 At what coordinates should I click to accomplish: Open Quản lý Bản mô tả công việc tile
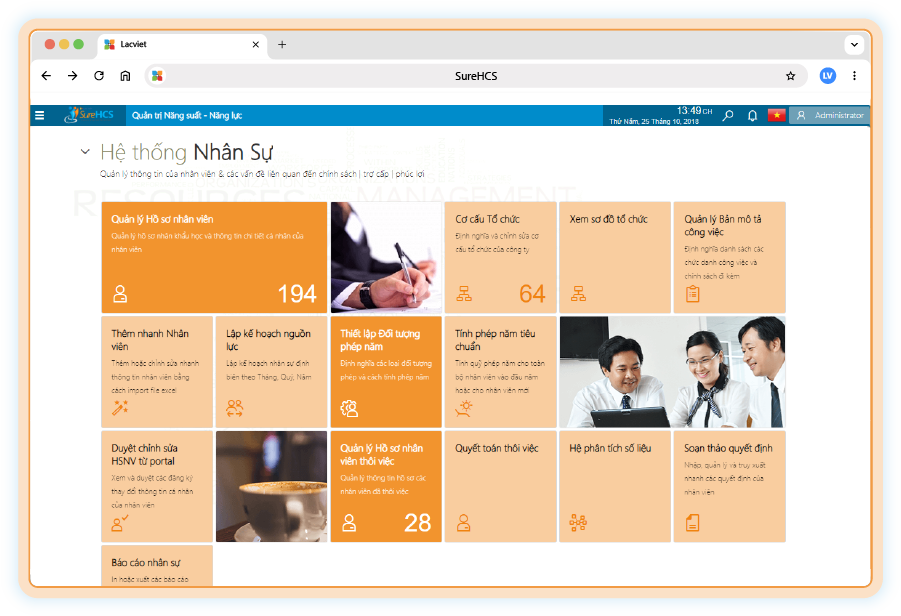point(730,257)
